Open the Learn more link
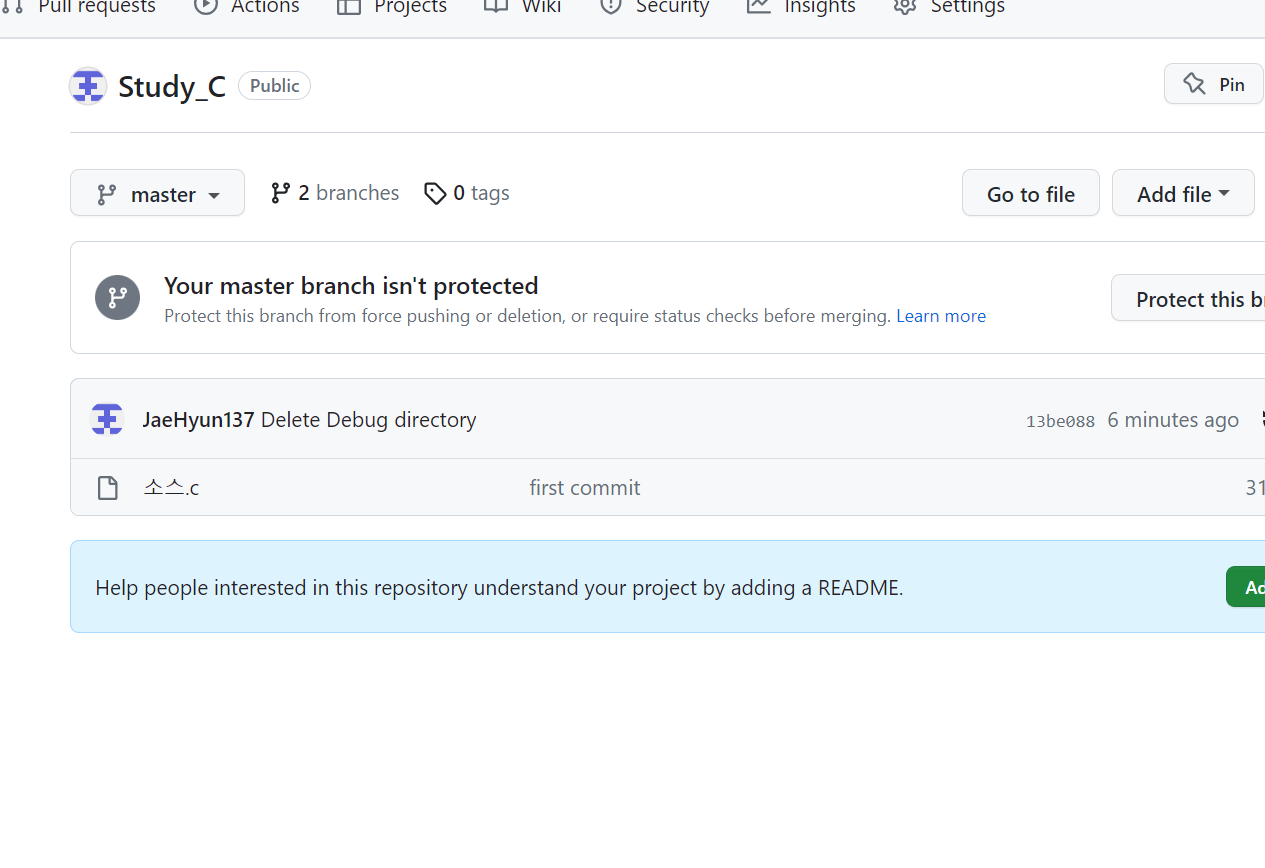 [x=941, y=316]
